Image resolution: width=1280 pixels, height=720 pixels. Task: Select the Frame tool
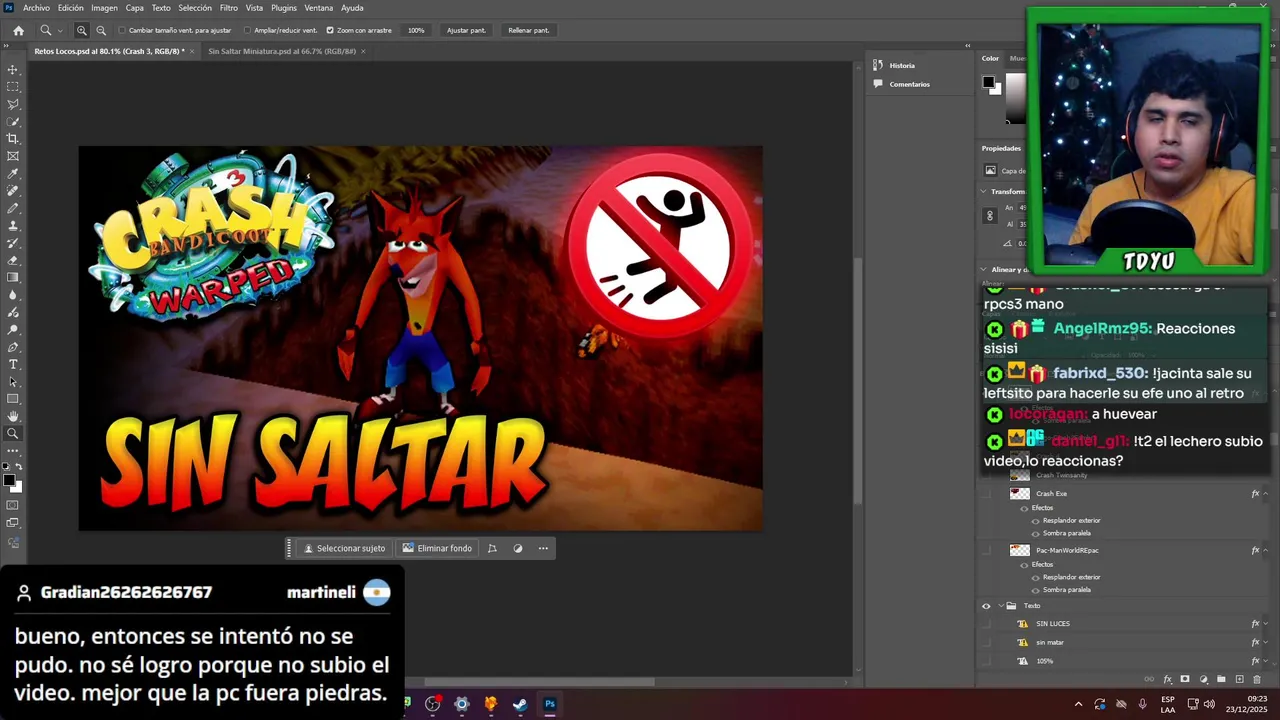(x=13, y=156)
